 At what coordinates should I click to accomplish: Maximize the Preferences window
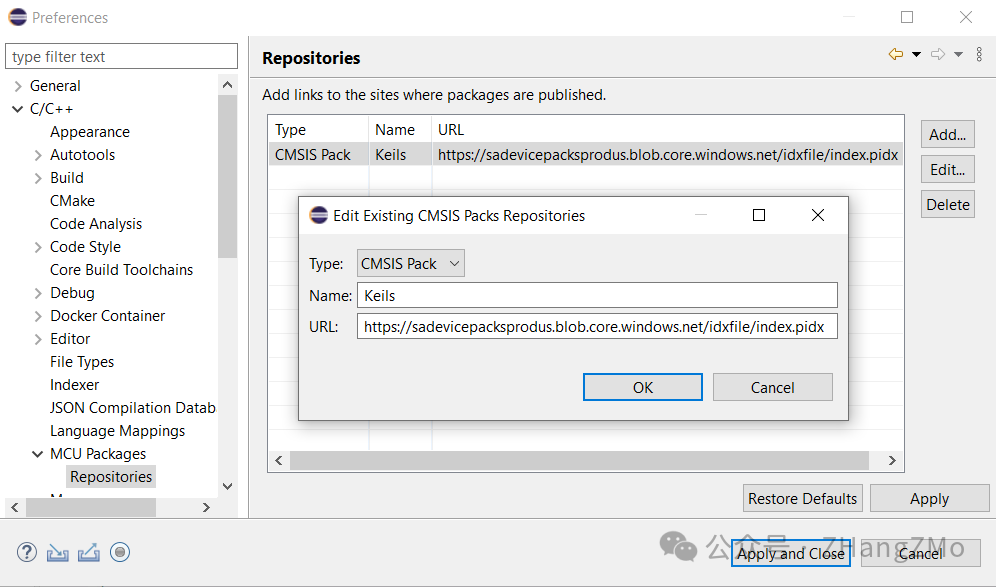pyautogui.click(x=907, y=17)
